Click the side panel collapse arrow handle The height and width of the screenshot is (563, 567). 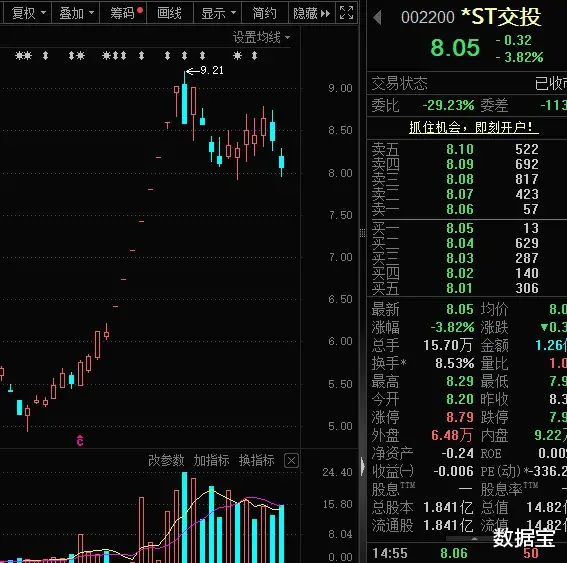[363, 466]
